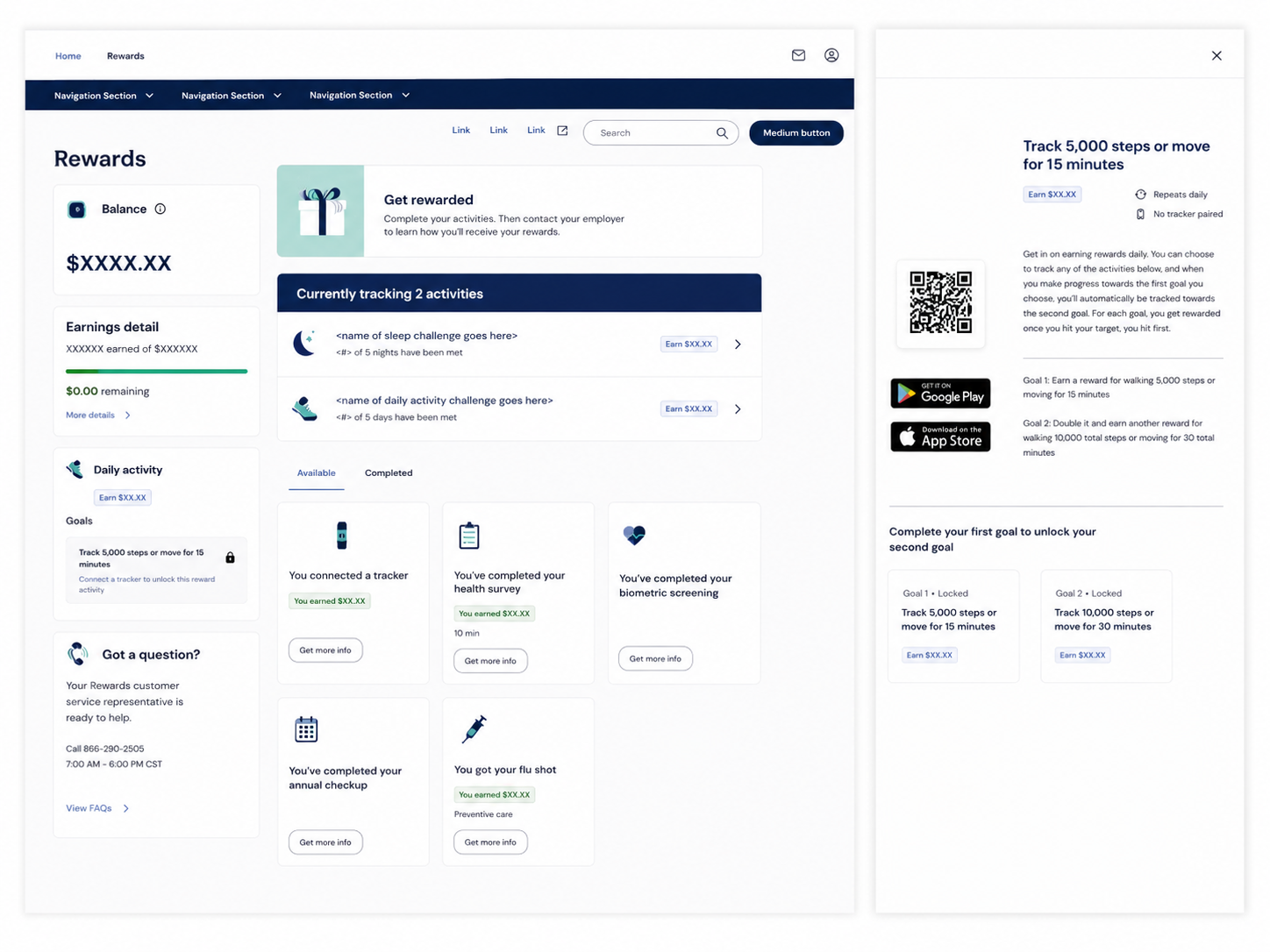
Task: Click the Earn badge under the panel title
Action: [1052, 195]
